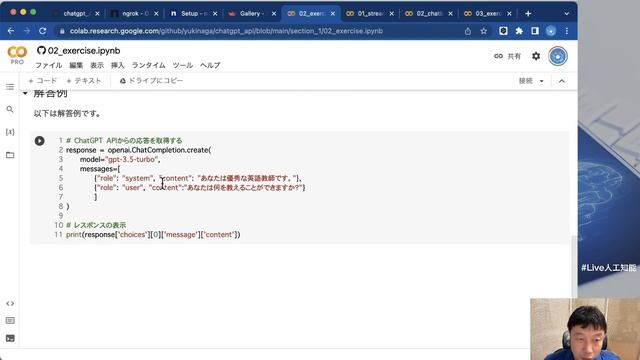
Task: Click the 共有 share button
Action: click(x=507, y=56)
